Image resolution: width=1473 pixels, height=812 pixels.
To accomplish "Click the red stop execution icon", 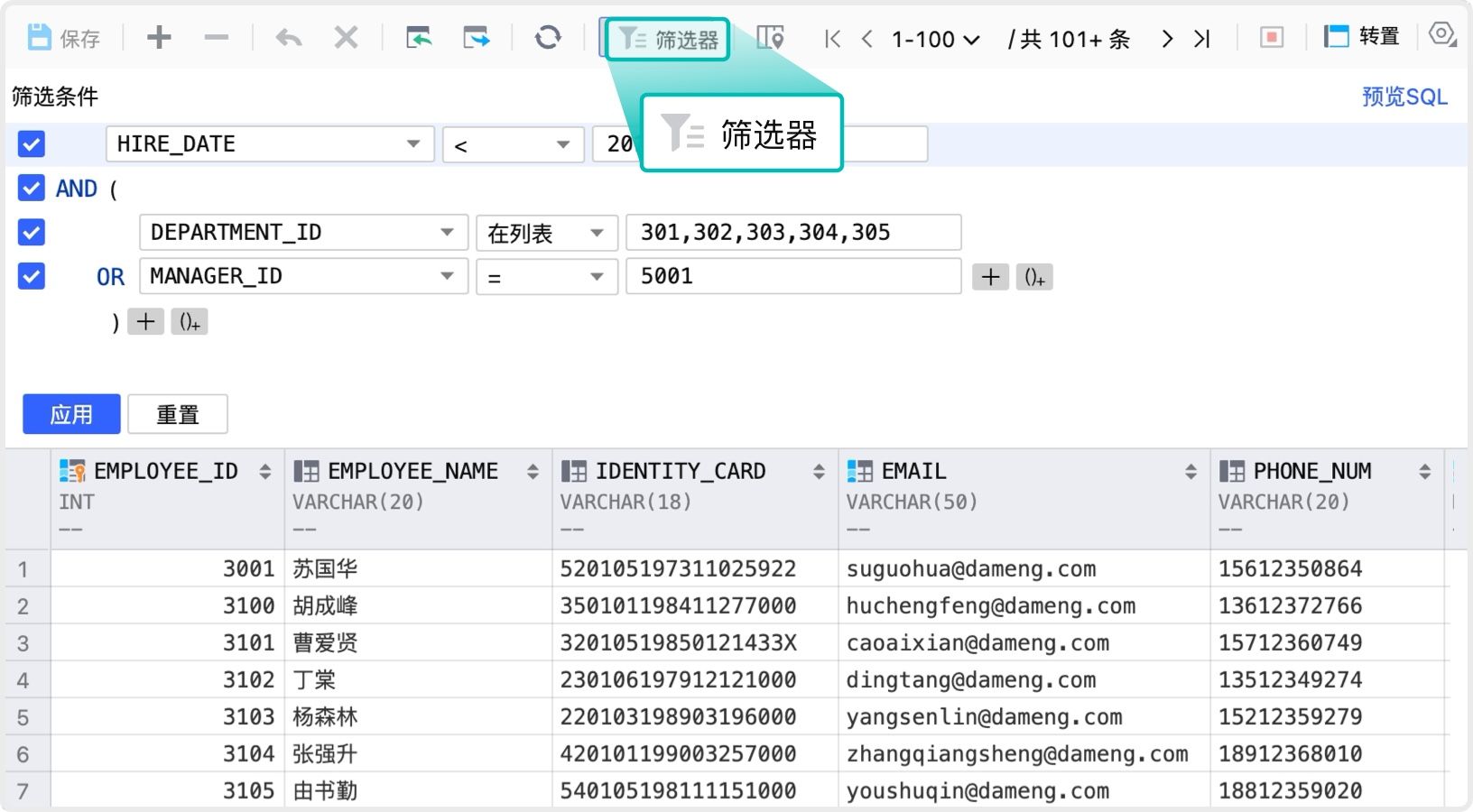I will (1272, 38).
